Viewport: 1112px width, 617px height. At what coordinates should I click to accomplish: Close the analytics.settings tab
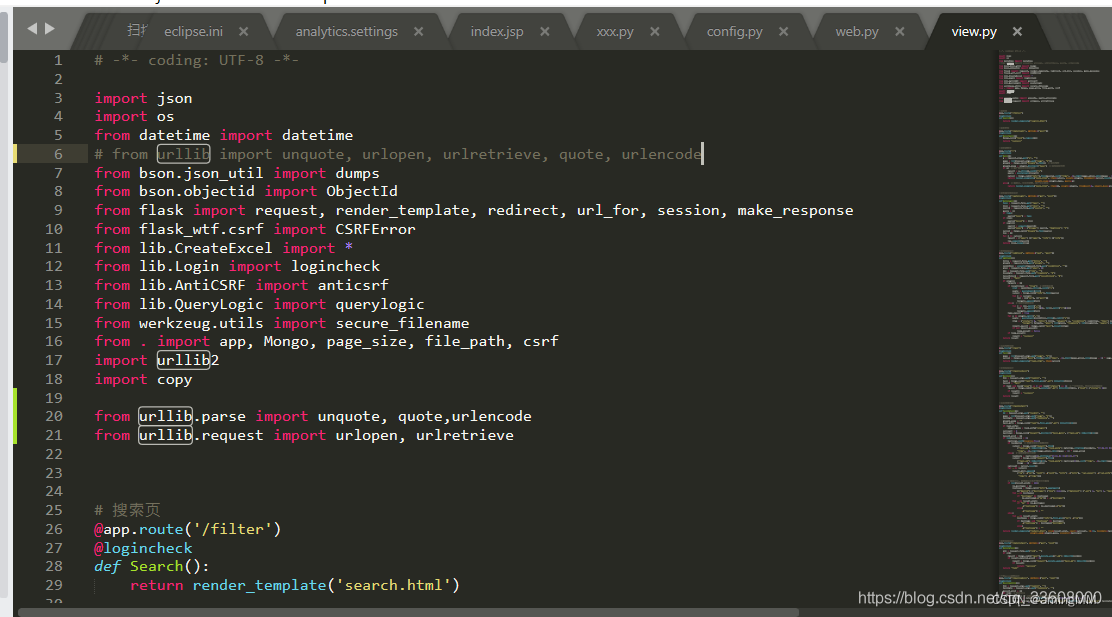[418, 31]
